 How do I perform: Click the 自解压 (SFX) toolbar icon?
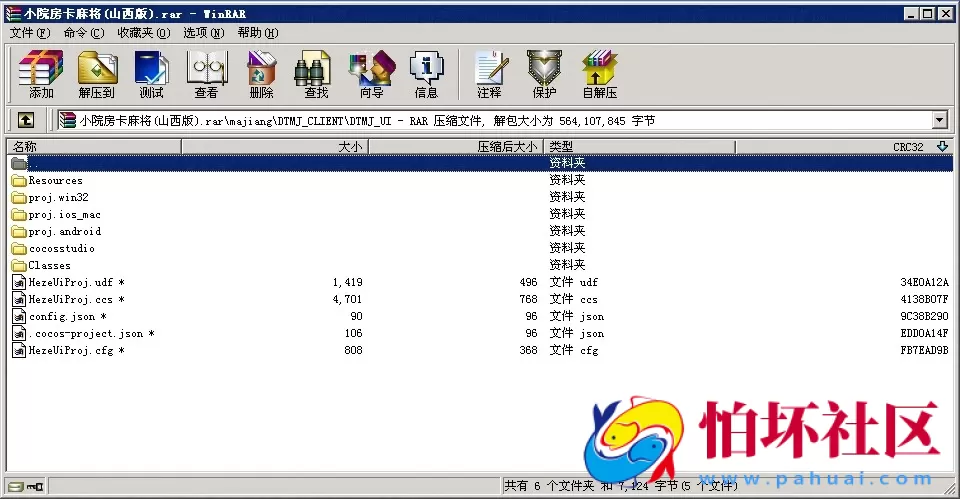tap(600, 74)
